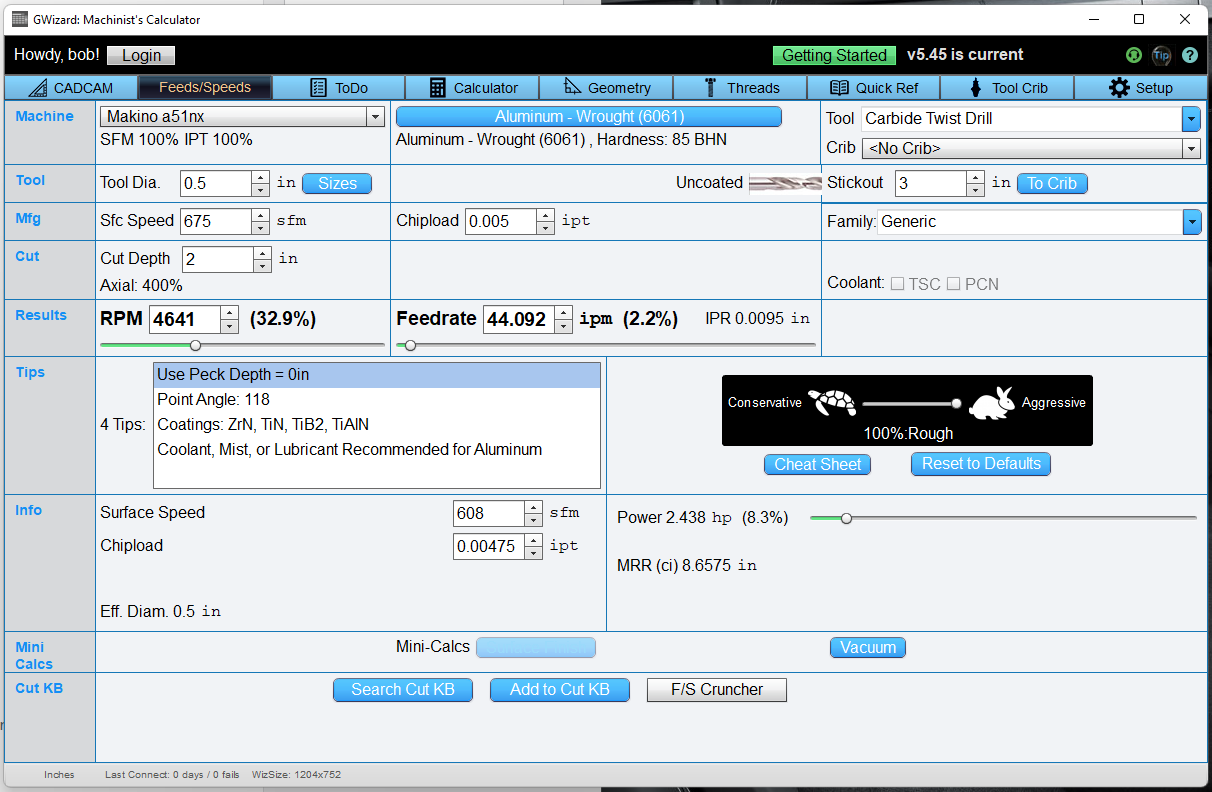Click the conservative-aggressive slider handle
The height and width of the screenshot is (792, 1212).
(x=956, y=403)
